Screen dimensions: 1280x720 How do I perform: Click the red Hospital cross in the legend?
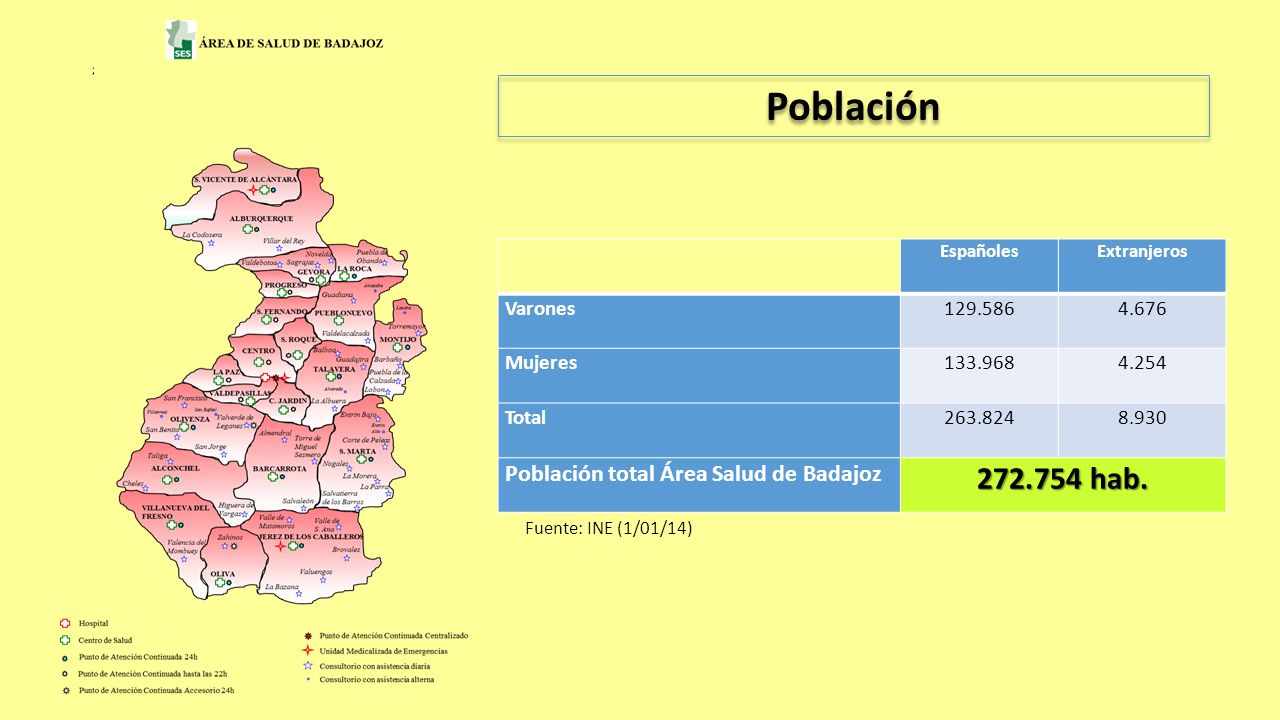pos(65,623)
